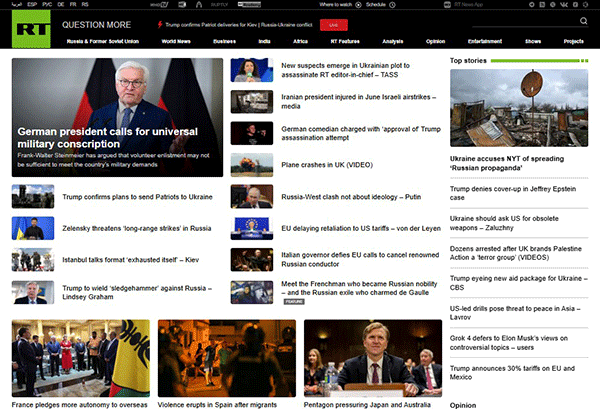
Task: Click the red LIVE button
Action: (x=334, y=25)
